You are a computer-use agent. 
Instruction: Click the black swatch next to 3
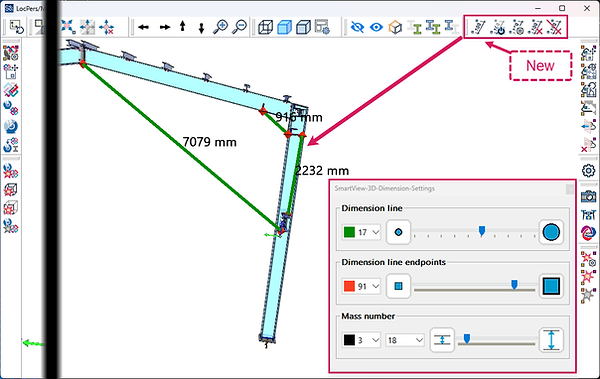349,340
